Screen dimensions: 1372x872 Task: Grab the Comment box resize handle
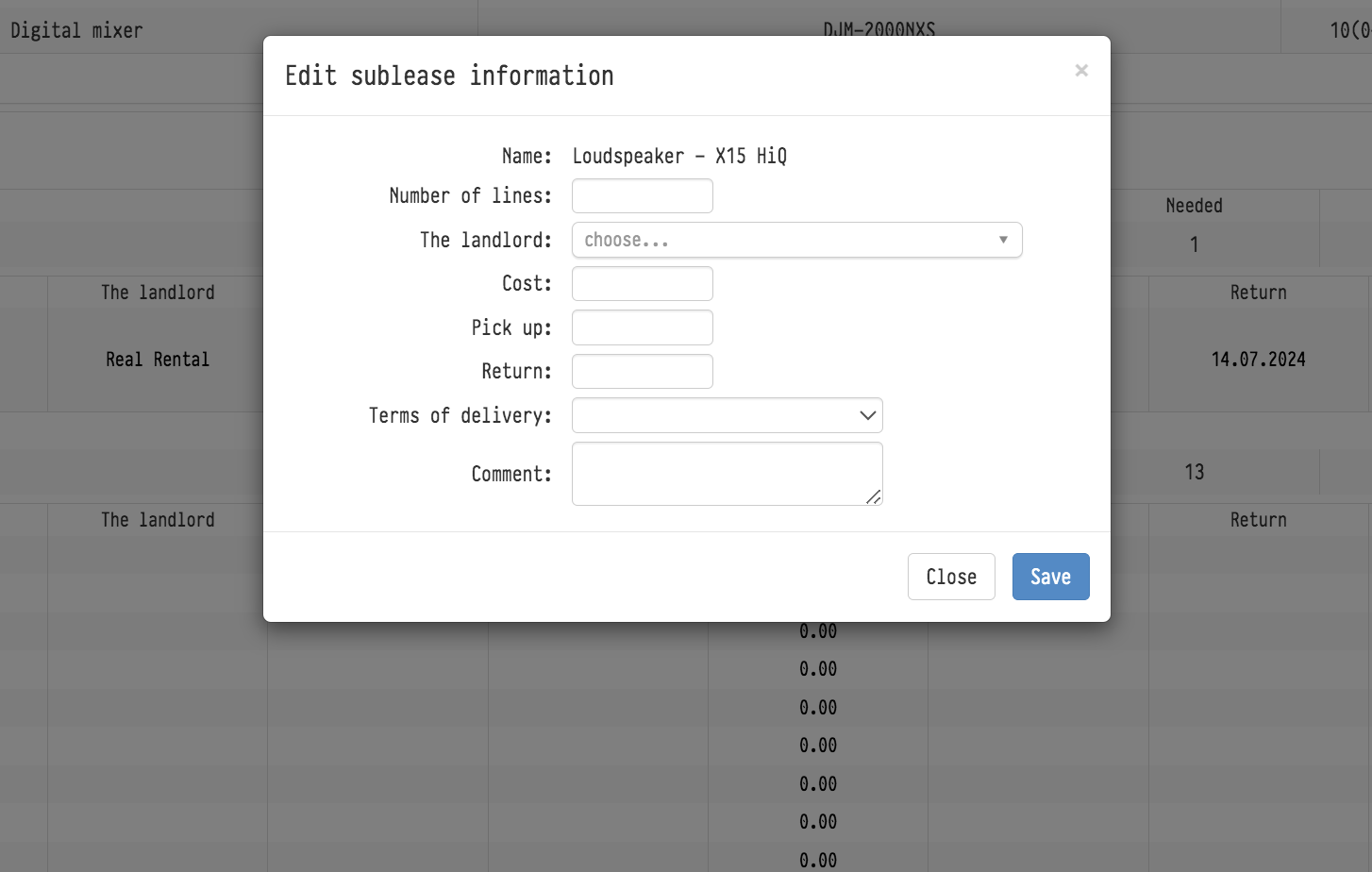pyautogui.click(x=874, y=497)
